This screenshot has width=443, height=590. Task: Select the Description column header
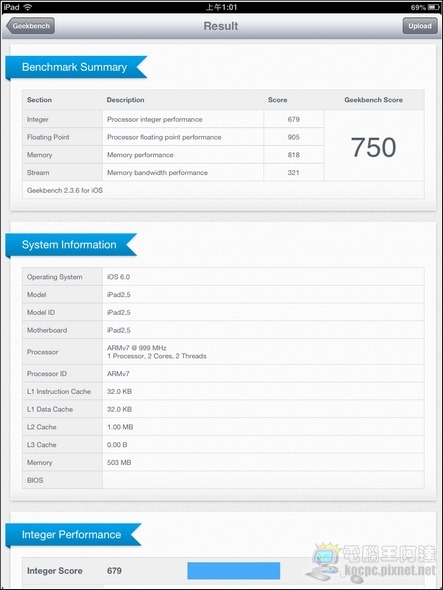[125, 100]
